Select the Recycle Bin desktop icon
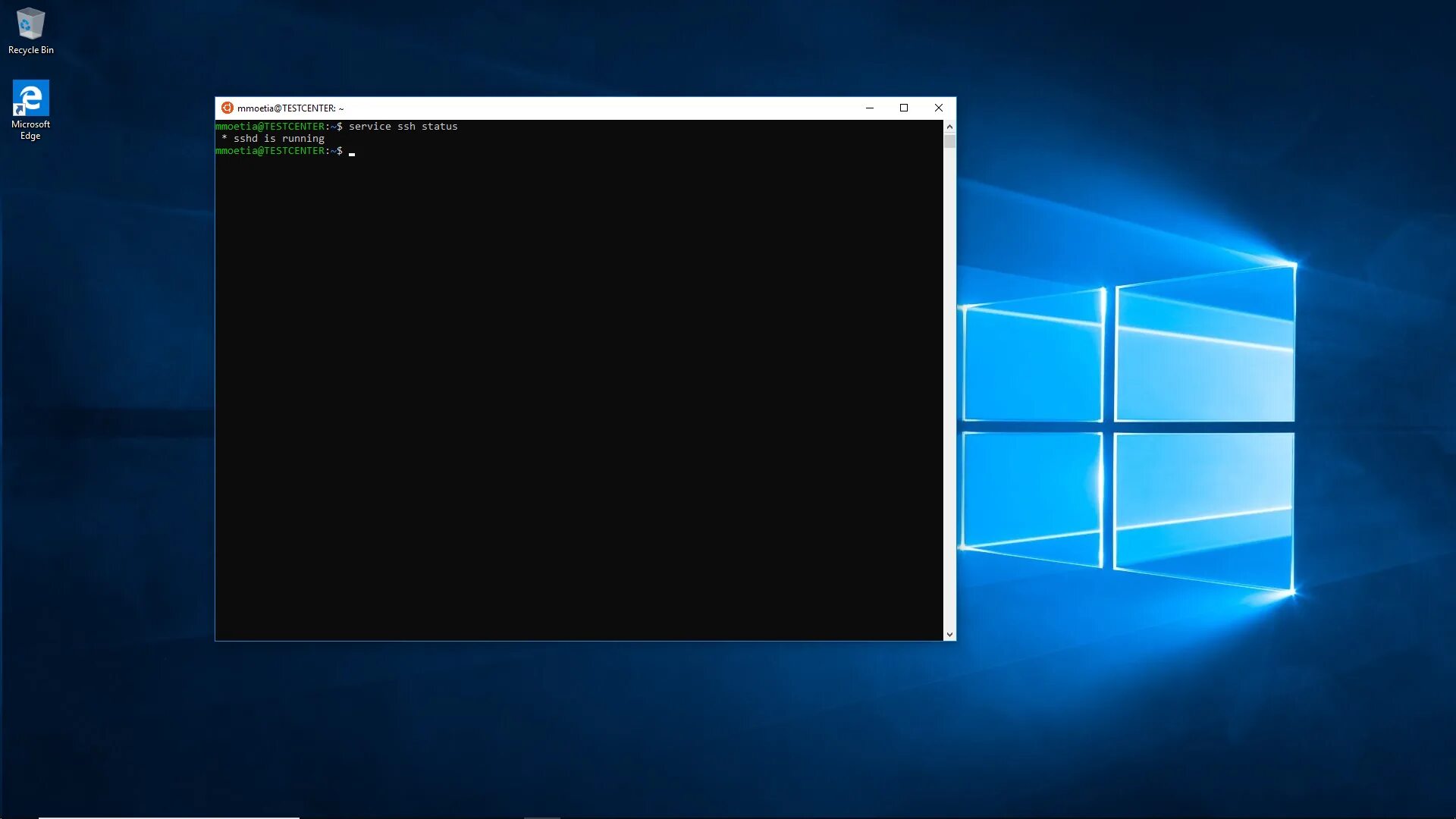Image resolution: width=1456 pixels, height=819 pixels. click(x=30, y=24)
